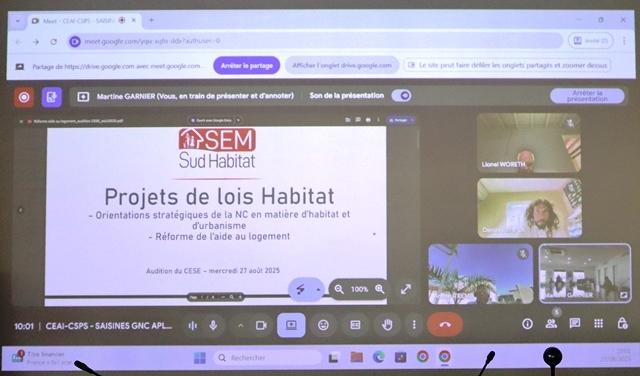Open the tab search chevron in Chrome
This screenshot has width=640, height=376.
point(18,21)
